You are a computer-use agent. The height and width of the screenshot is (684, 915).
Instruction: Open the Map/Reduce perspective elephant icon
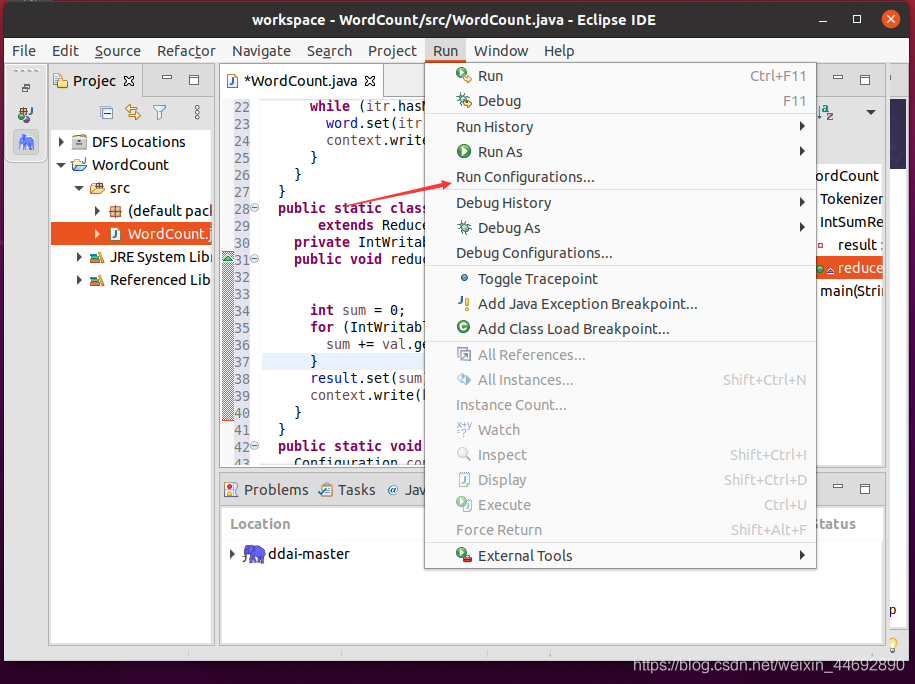(26, 142)
